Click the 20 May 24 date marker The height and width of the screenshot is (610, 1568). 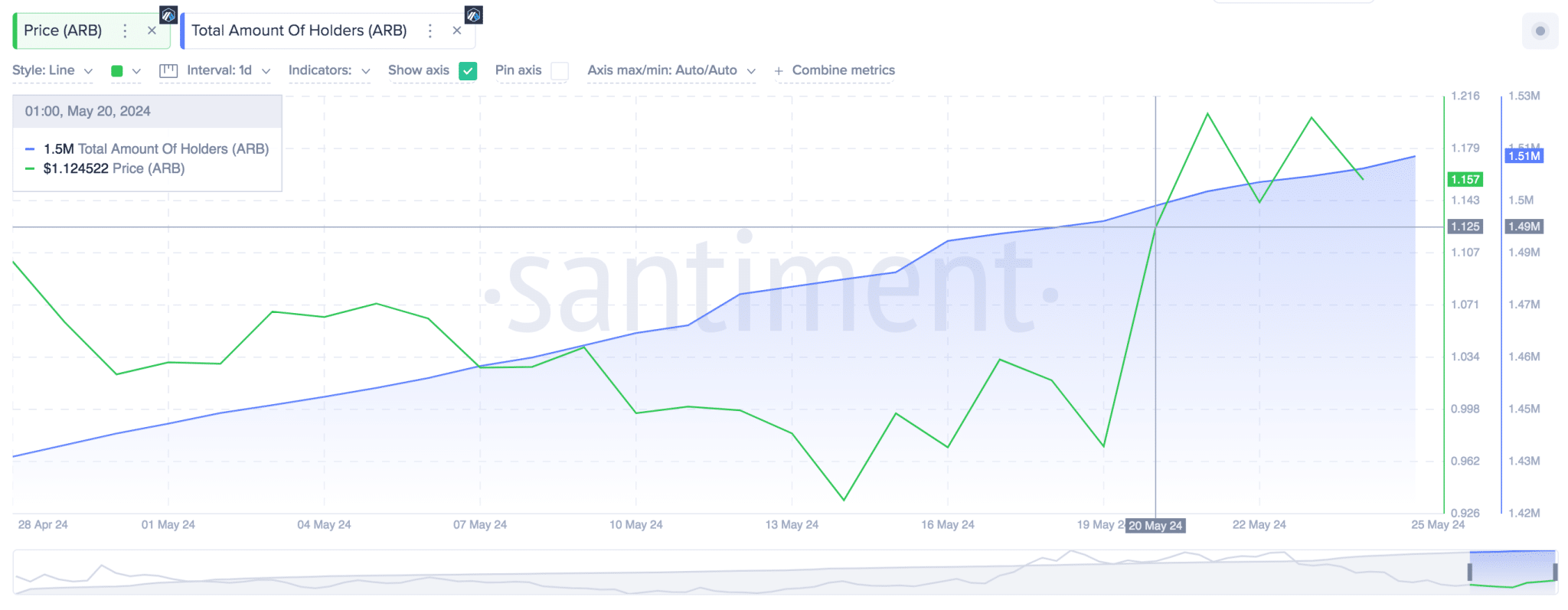pos(1155,526)
